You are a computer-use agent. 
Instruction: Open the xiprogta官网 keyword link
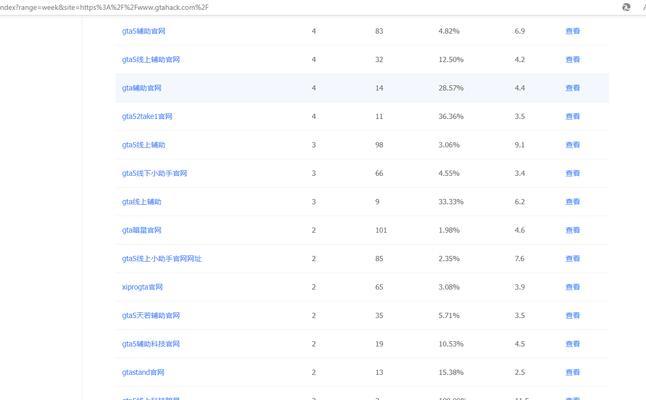click(142, 287)
